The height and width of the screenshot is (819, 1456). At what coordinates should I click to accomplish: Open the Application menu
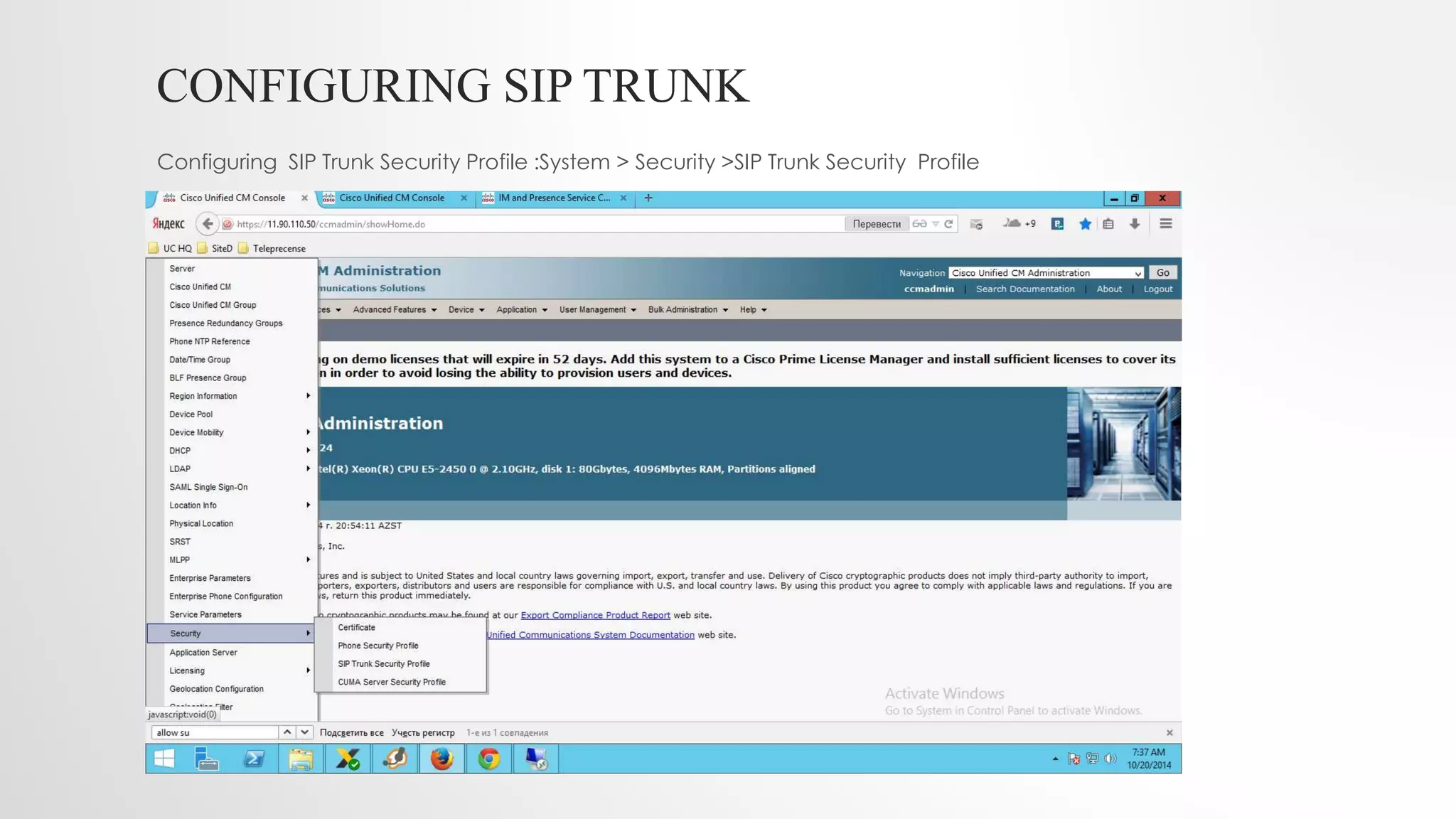click(x=522, y=310)
